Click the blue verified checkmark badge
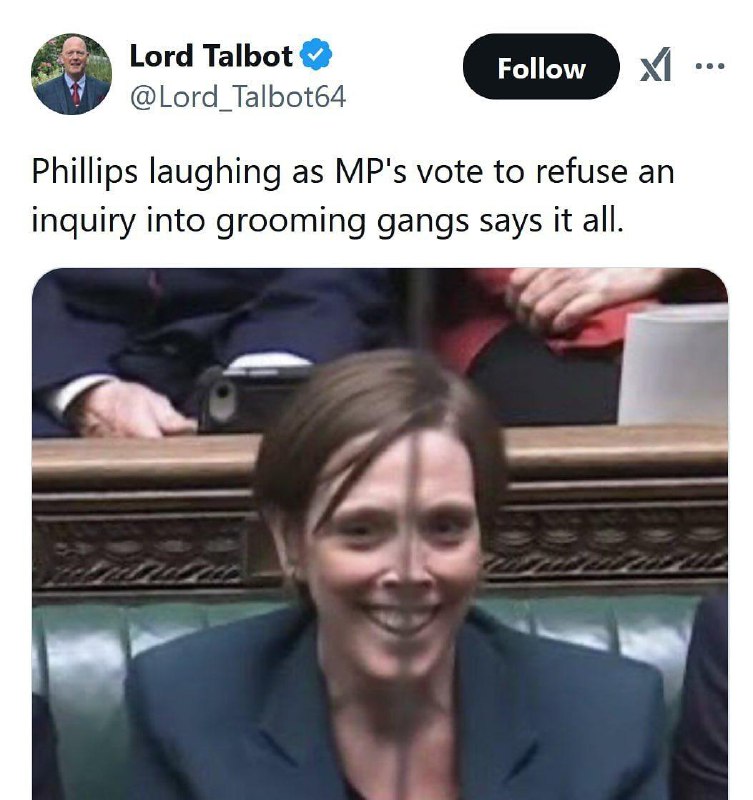Viewport: 753px width, 800px height. [316, 54]
